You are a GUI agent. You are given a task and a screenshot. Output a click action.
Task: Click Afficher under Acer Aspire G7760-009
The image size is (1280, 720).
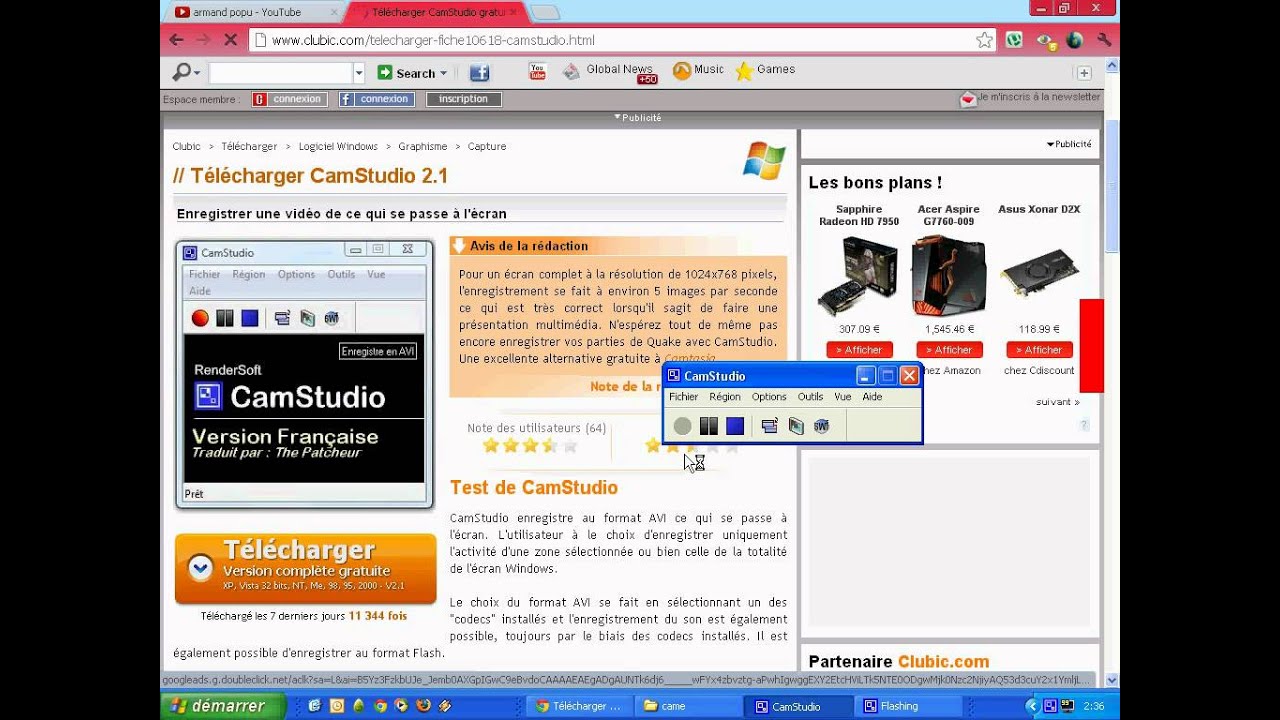[x=950, y=350]
